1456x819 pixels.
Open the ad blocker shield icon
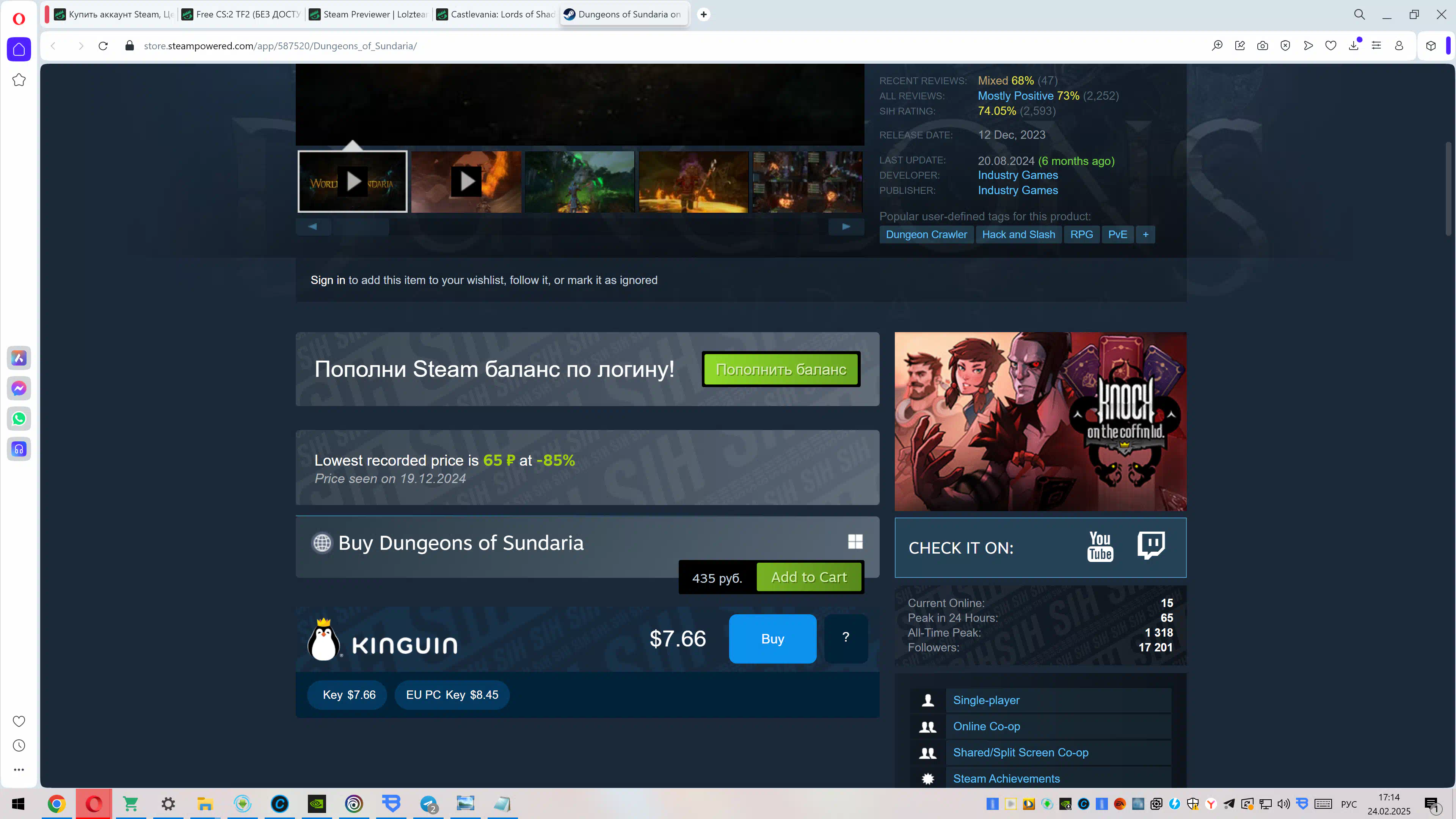click(x=1285, y=46)
